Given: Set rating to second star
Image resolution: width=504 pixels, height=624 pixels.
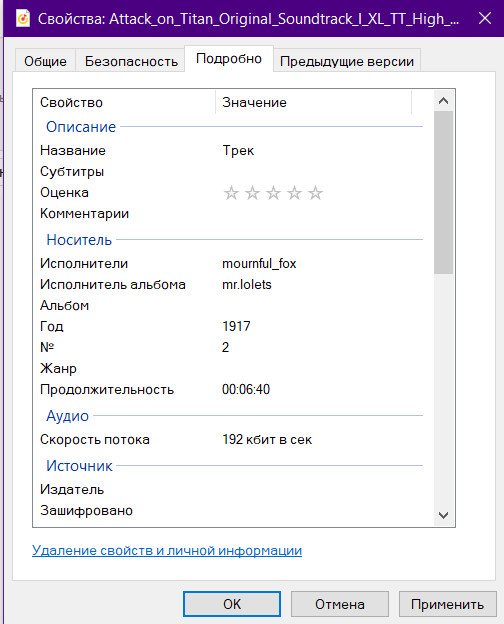Looking at the screenshot, I should coord(252,193).
